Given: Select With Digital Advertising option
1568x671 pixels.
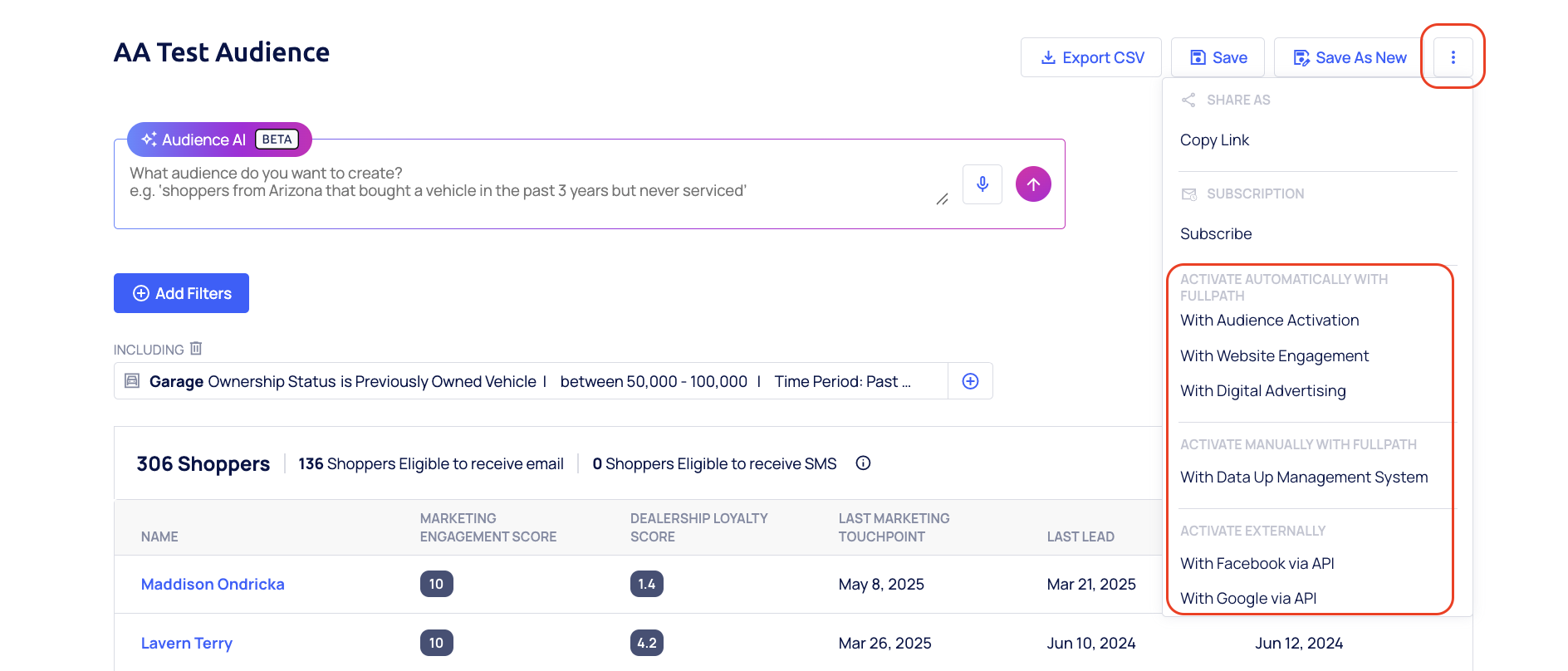Looking at the screenshot, I should tap(1262, 391).
